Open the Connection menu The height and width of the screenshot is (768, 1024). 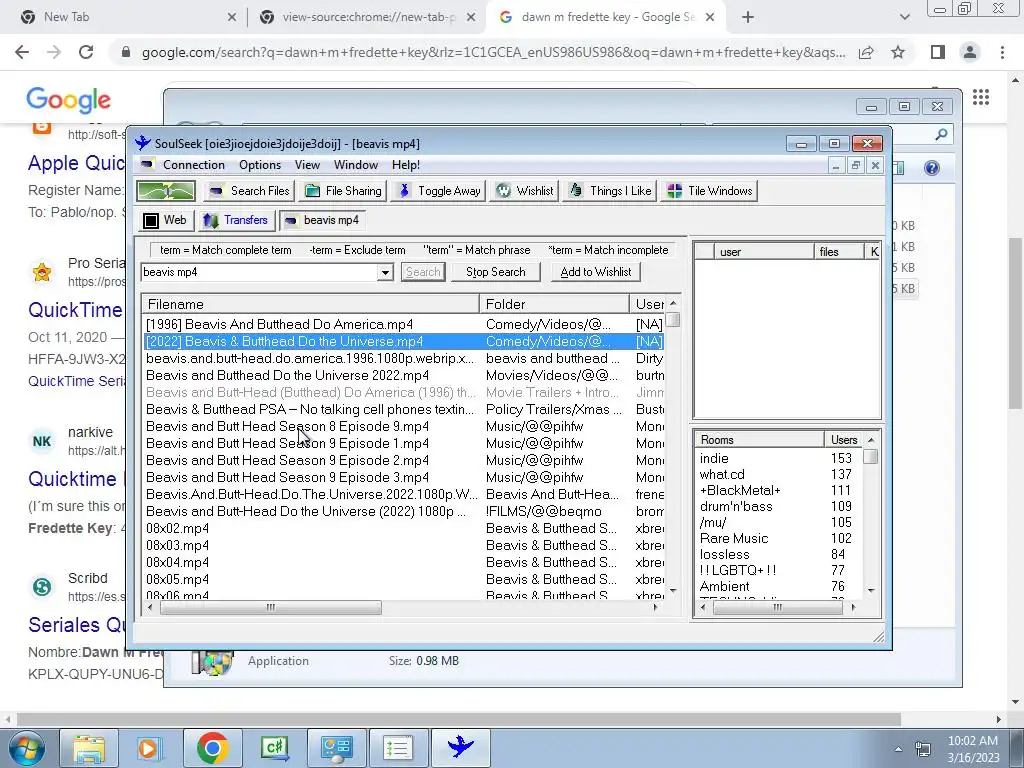[193, 165]
